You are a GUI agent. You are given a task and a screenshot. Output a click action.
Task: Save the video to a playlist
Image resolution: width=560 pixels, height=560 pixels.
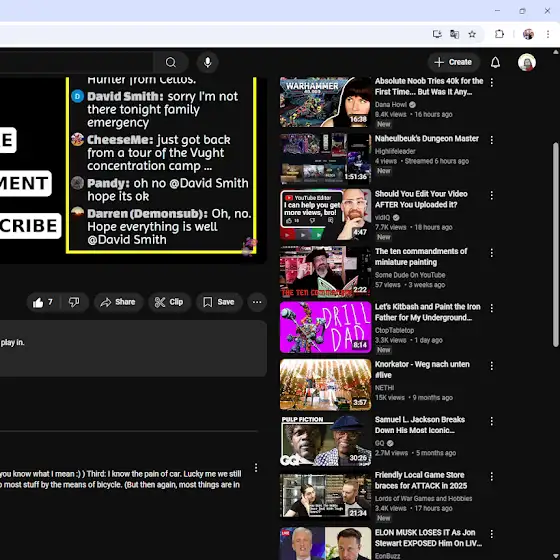pos(219,302)
